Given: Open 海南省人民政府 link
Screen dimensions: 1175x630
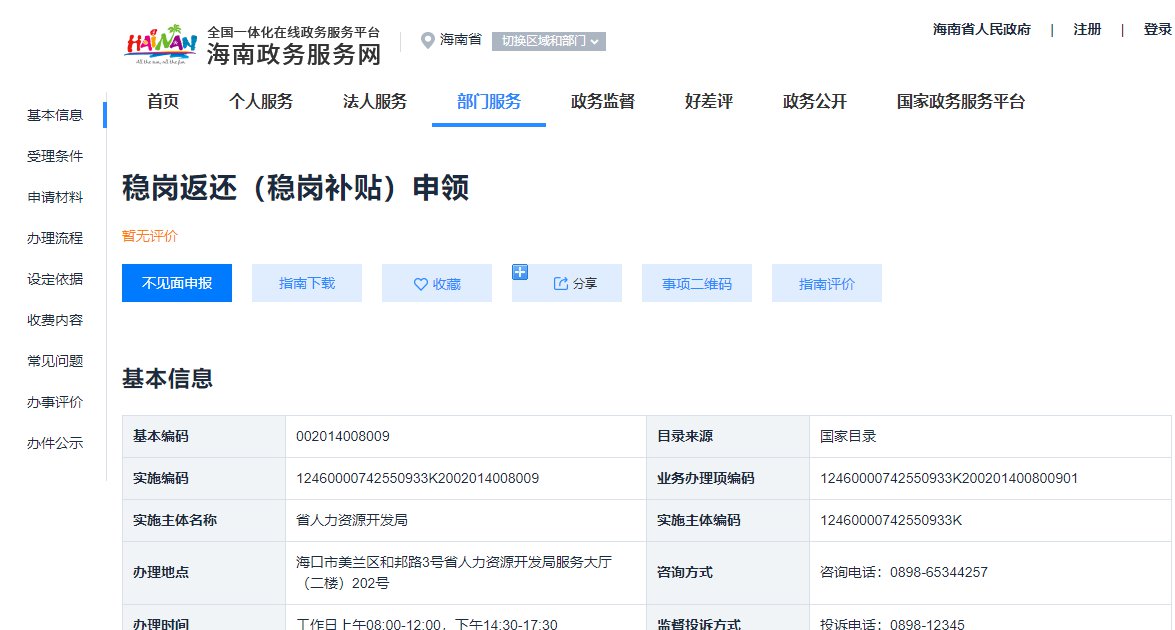Looking at the screenshot, I should tap(982, 29).
